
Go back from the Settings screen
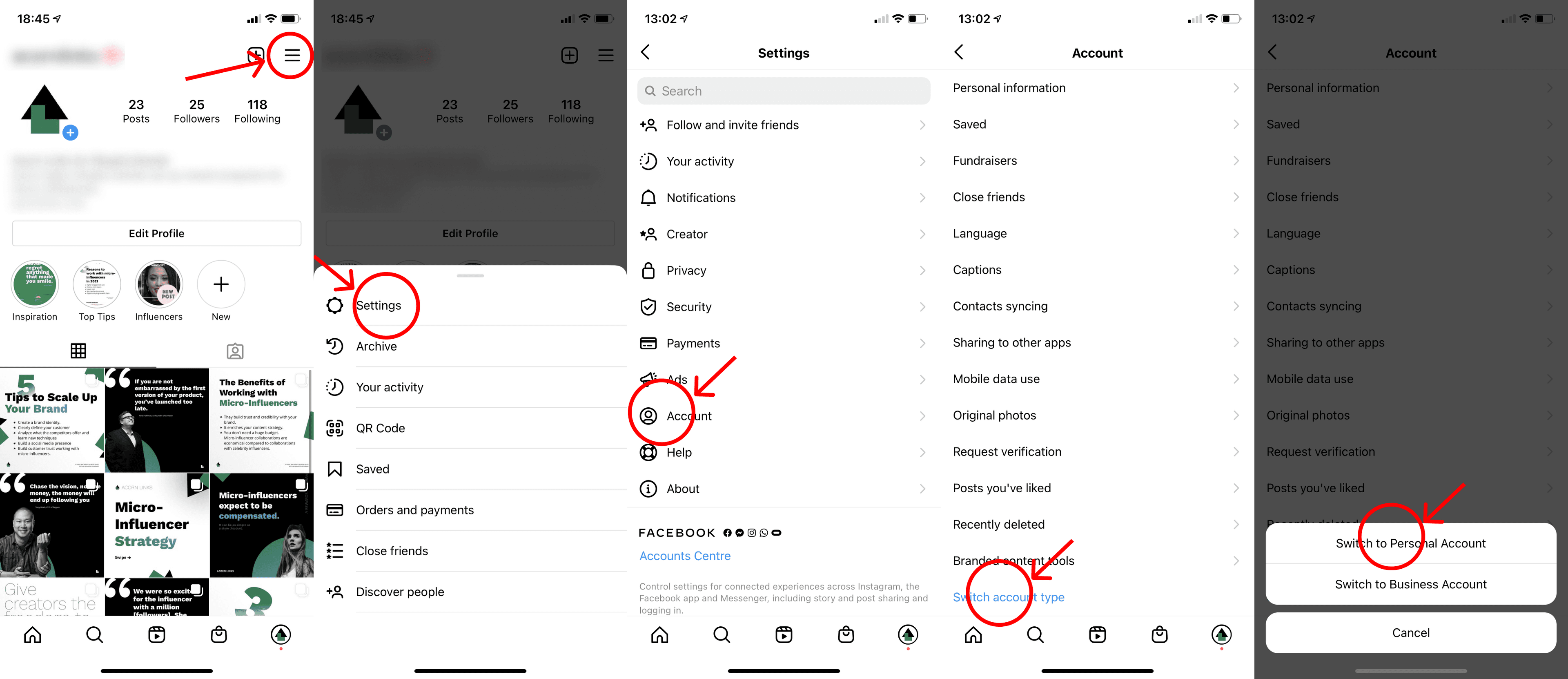[x=646, y=52]
